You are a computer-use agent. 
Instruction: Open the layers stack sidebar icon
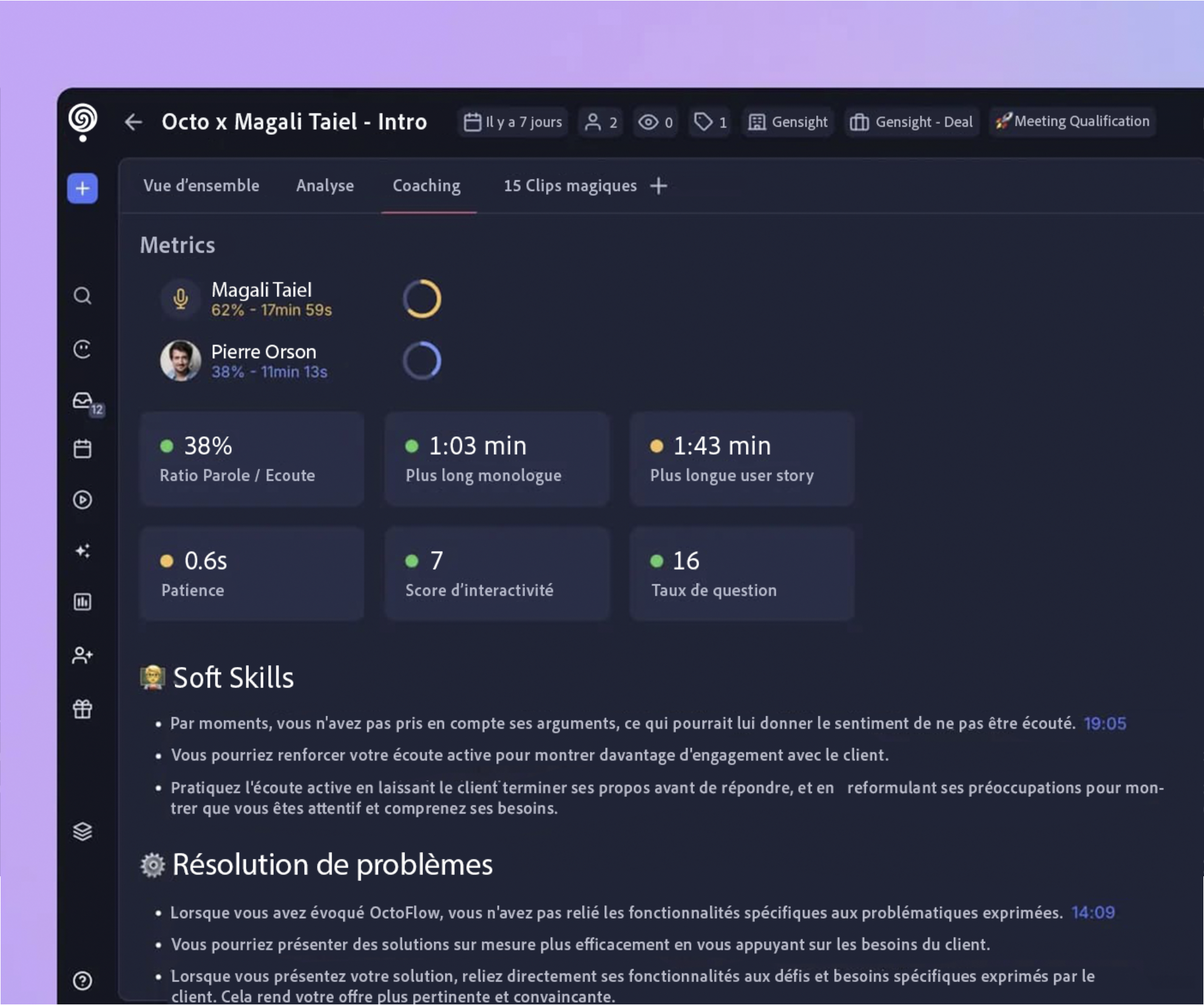click(x=83, y=831)
